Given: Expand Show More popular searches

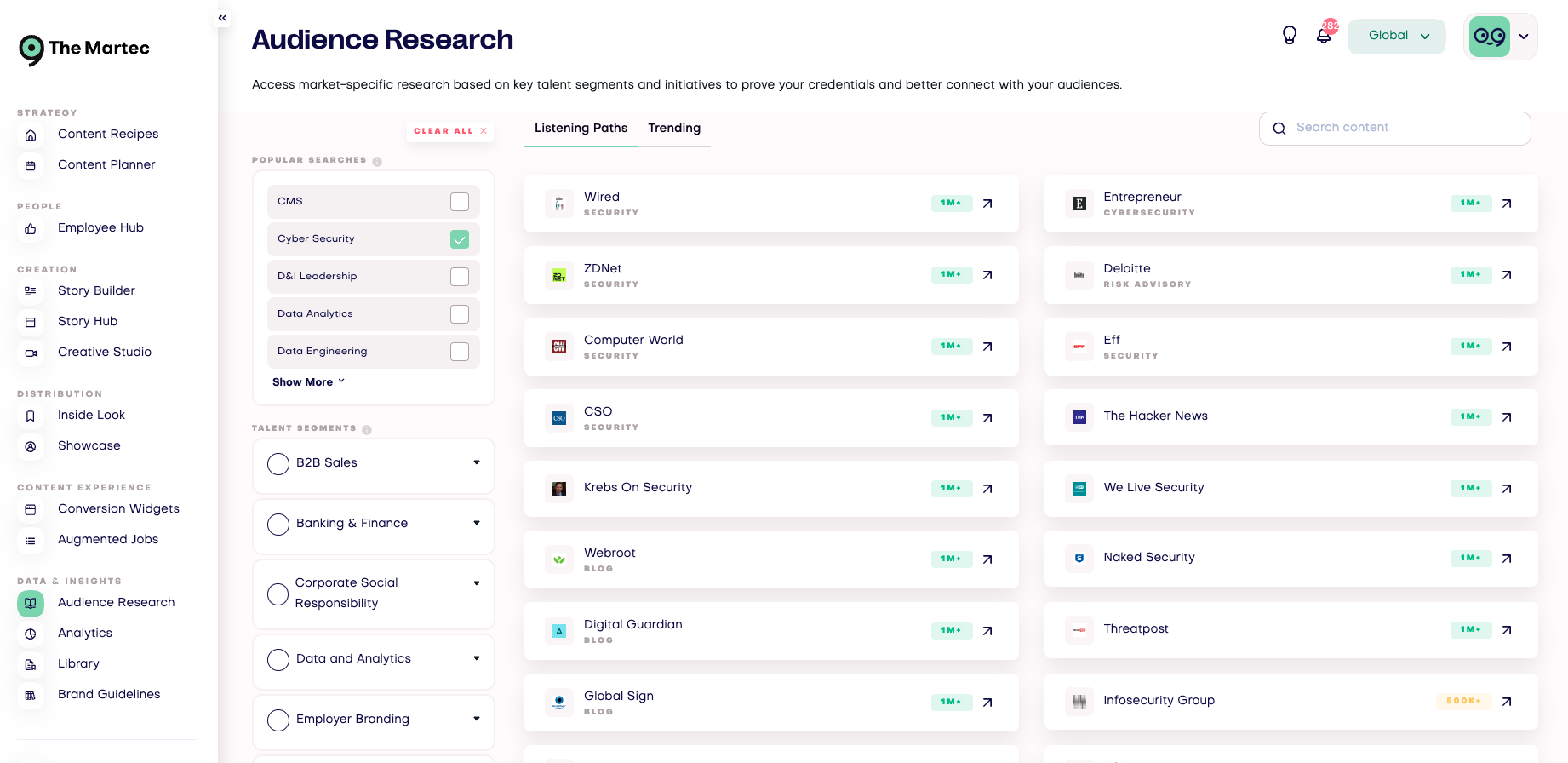Looking at the screenshot, I should [x=308, y=382].
